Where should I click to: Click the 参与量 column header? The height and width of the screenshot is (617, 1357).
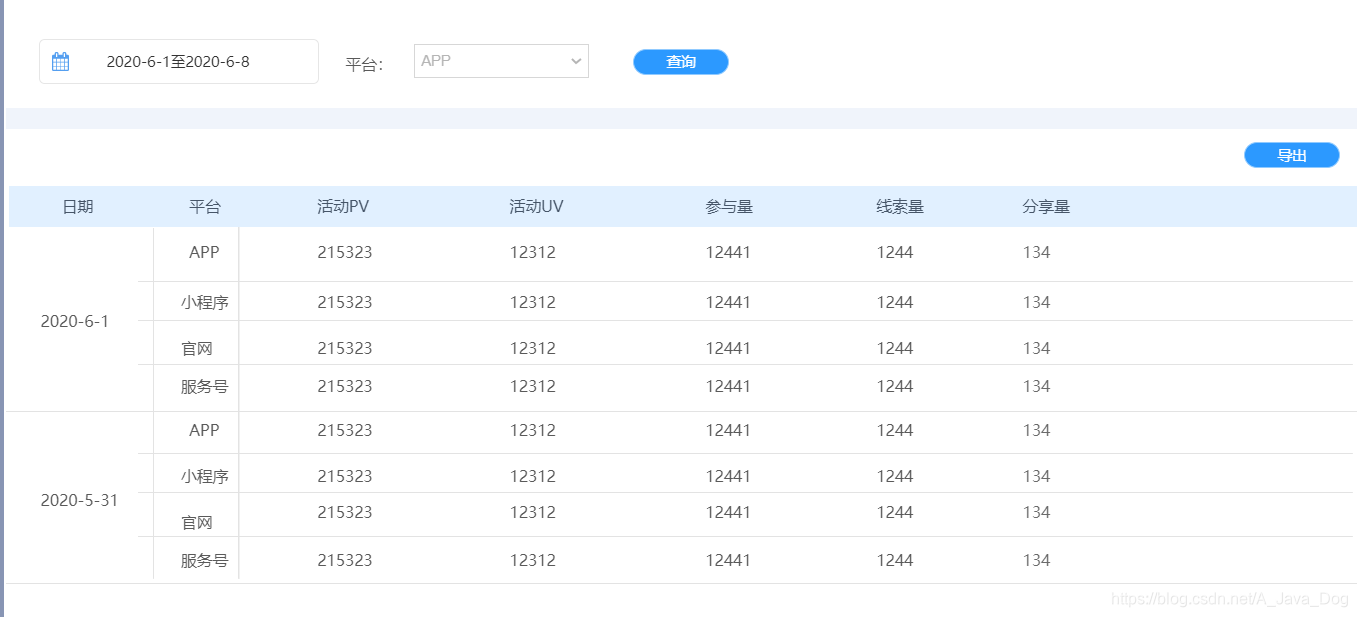729,207
